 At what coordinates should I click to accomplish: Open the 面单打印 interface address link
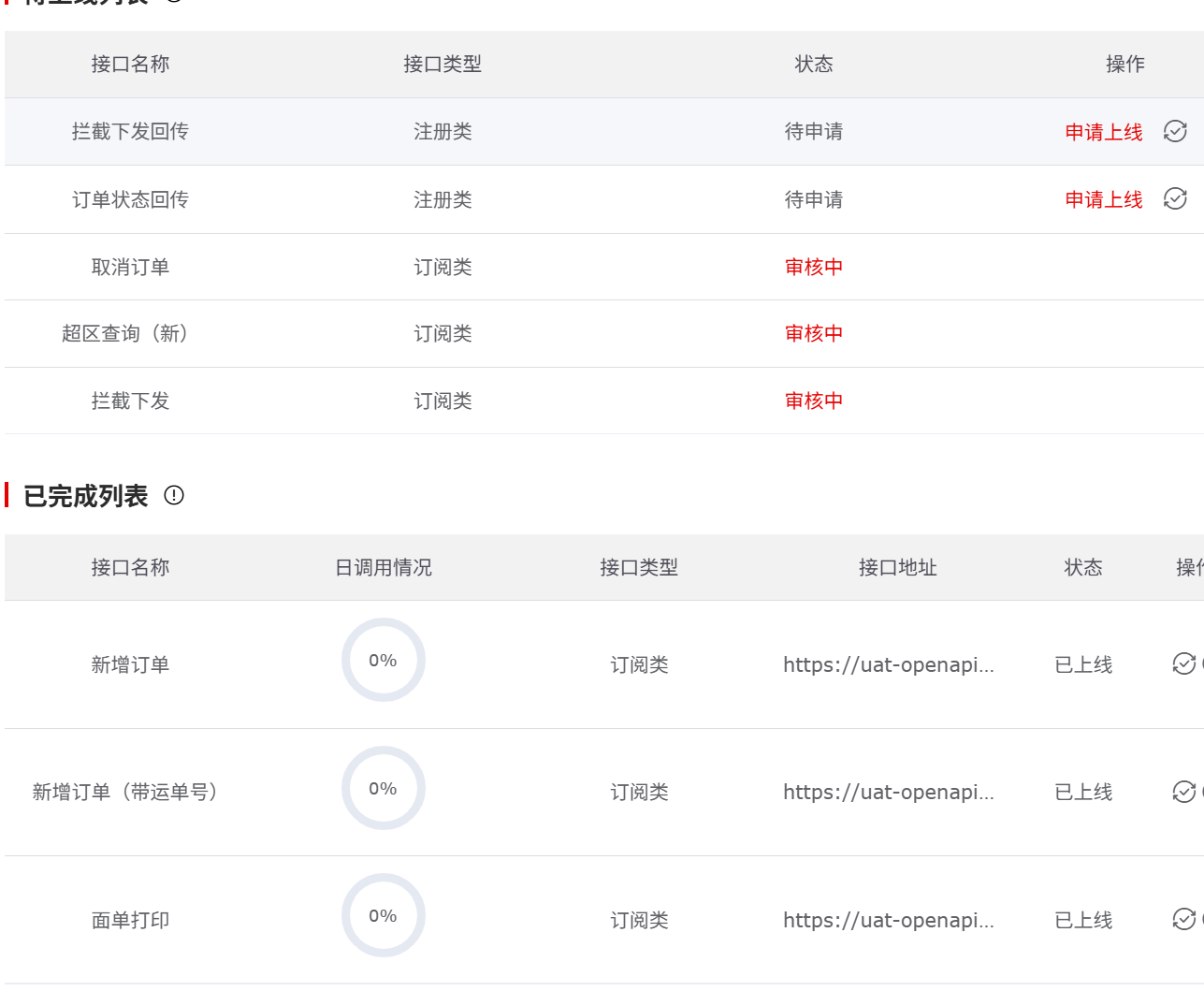889,920
